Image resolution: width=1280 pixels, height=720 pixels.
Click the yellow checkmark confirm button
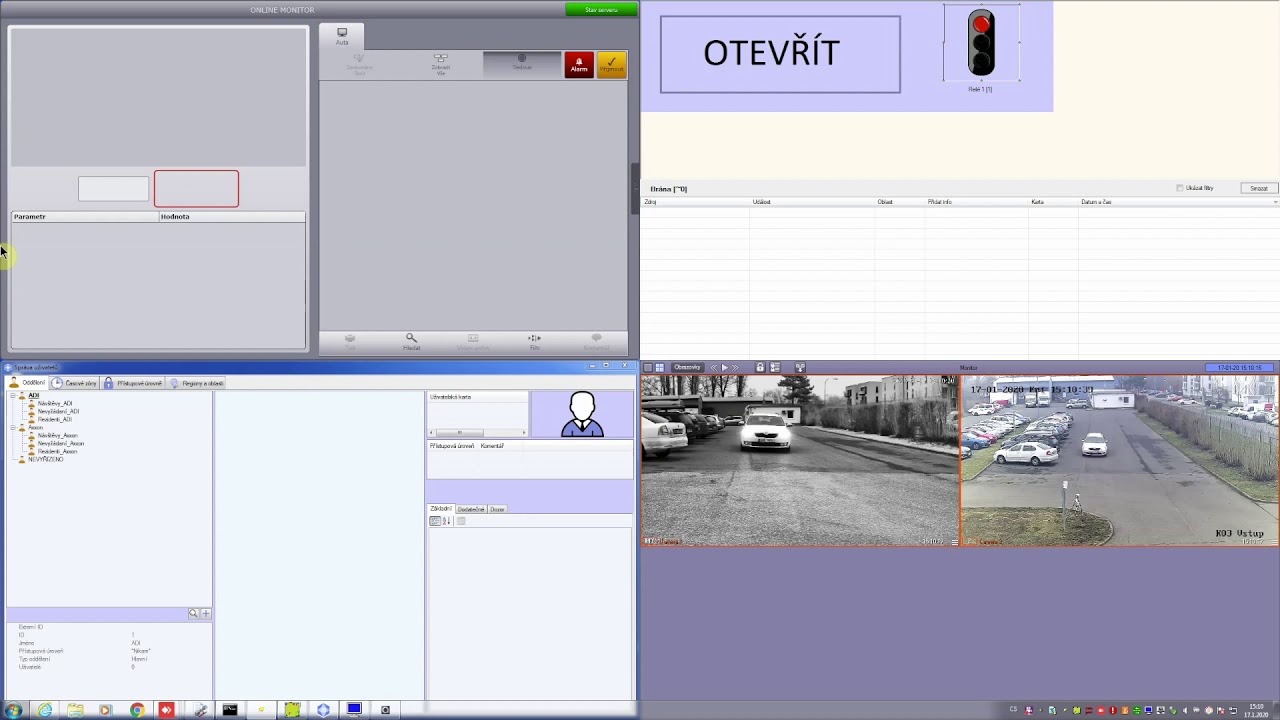tap(611, 65)
